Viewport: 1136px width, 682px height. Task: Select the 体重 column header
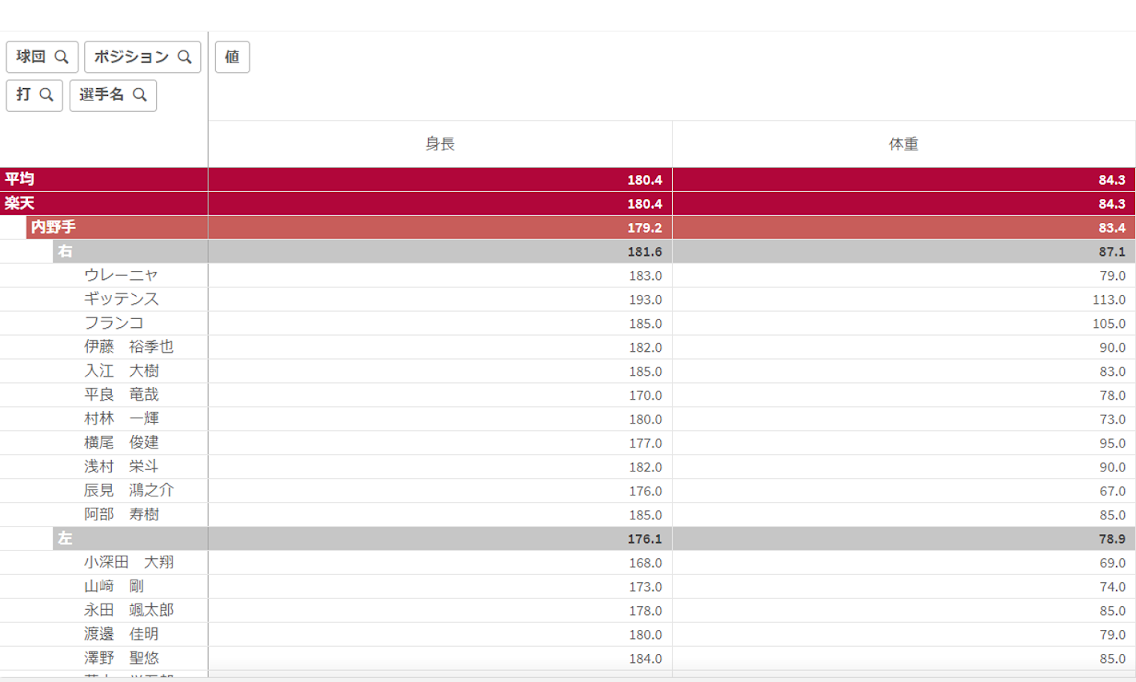903,144
